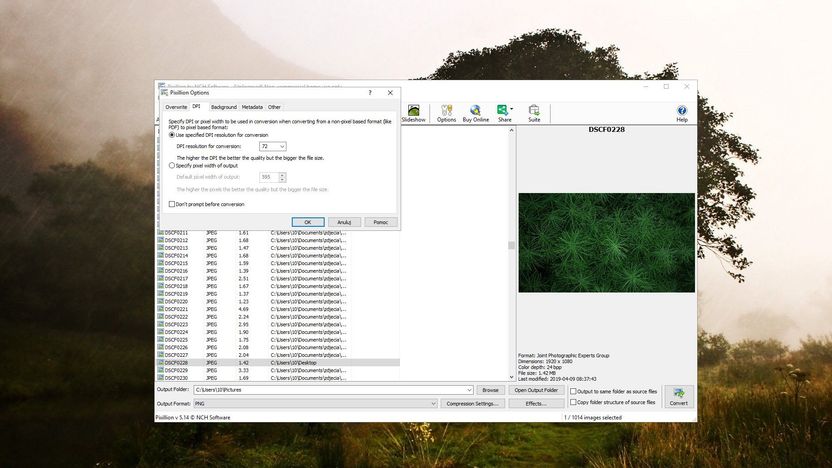832x468 pixels.
Task: Click the Convert button icon
Action: coord(678,393)
